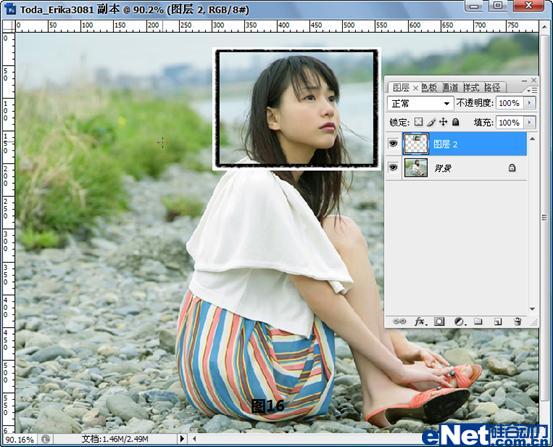Hide the 图层 2 layer
The image size is (553, 447).
pos(393,143)
